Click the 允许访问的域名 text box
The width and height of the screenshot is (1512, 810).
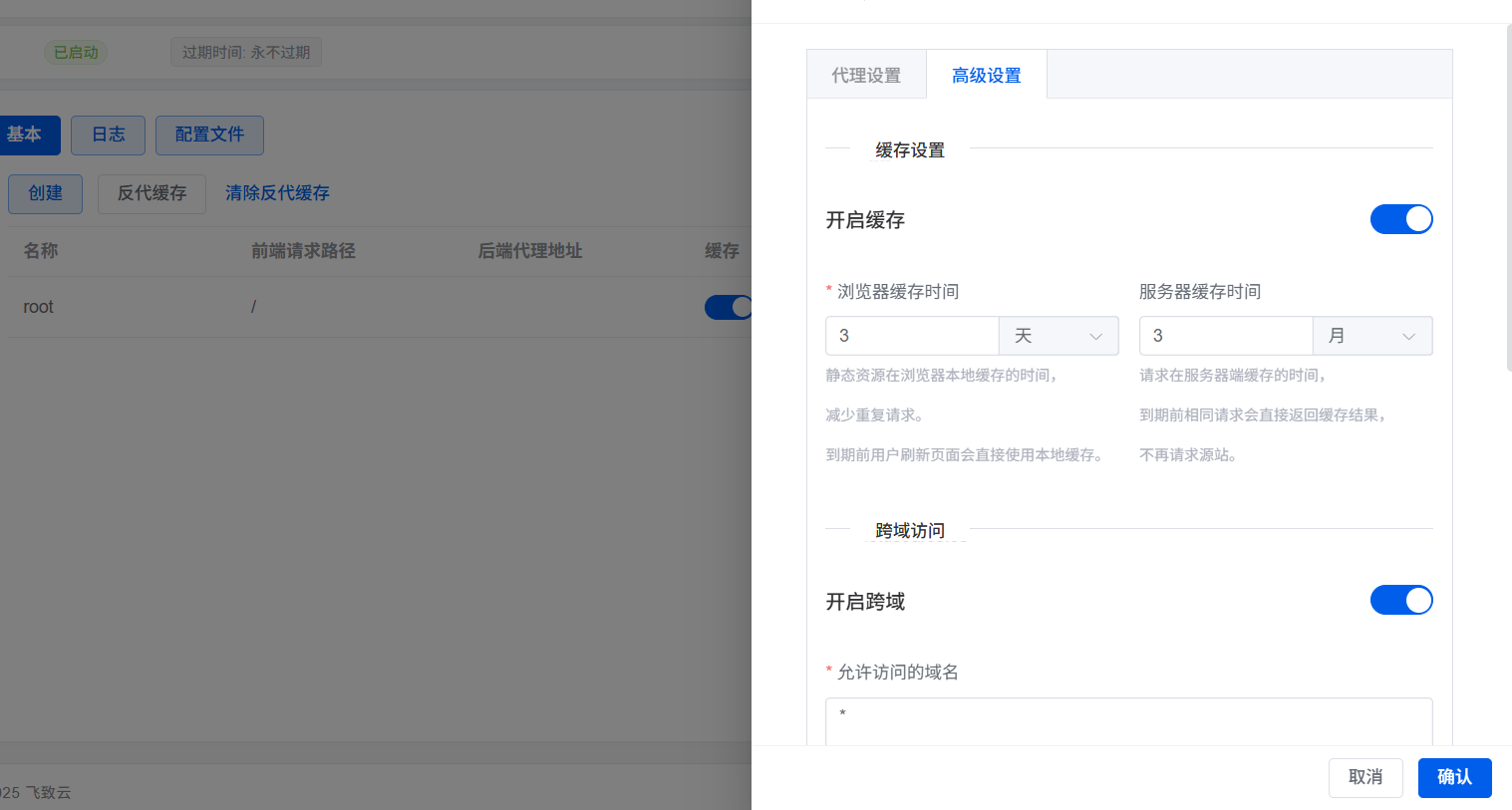1128,720
